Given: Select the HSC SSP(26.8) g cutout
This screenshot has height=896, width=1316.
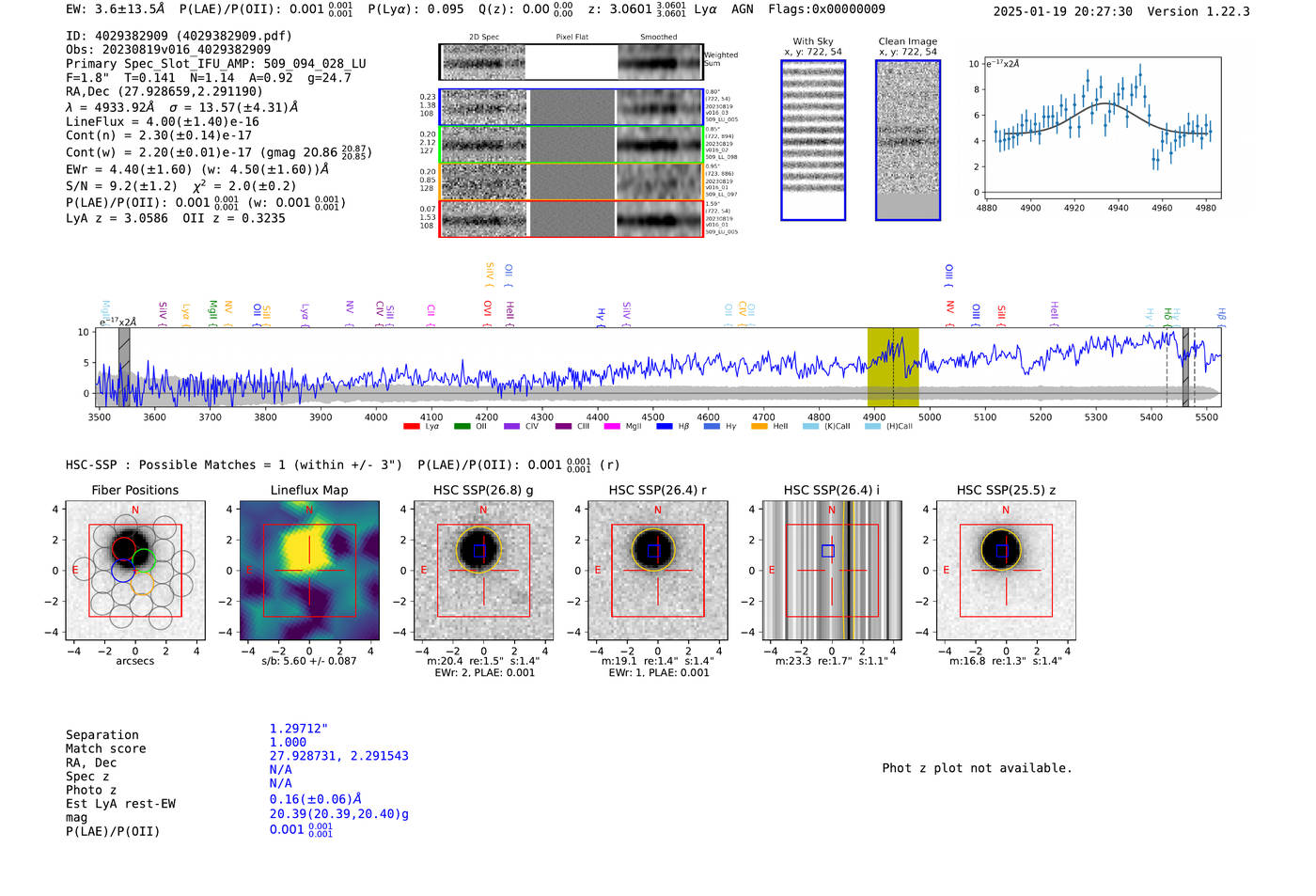Looking at the screenshot, I should tap(483, 571).
